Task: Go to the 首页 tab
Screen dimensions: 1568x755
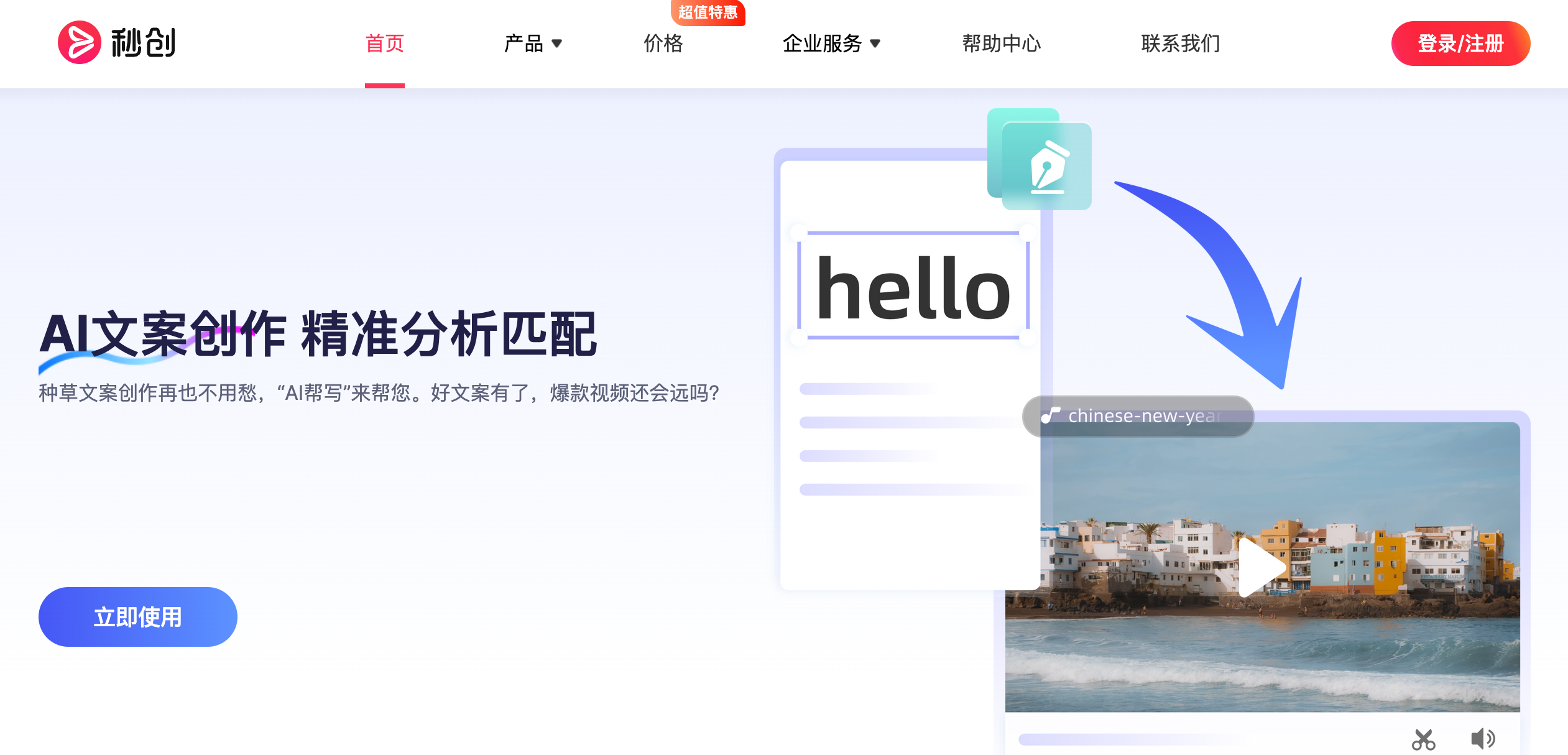Action: 384,44
